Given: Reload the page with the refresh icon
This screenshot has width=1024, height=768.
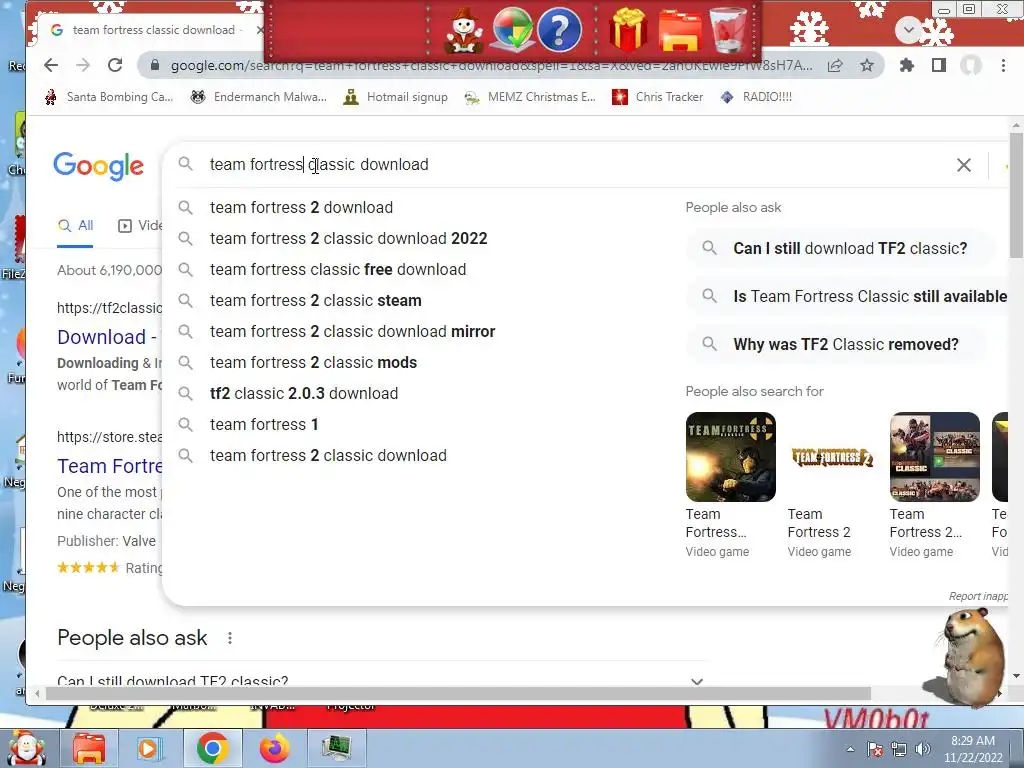Looking at the screenshot, I should [x=115, y=65].
